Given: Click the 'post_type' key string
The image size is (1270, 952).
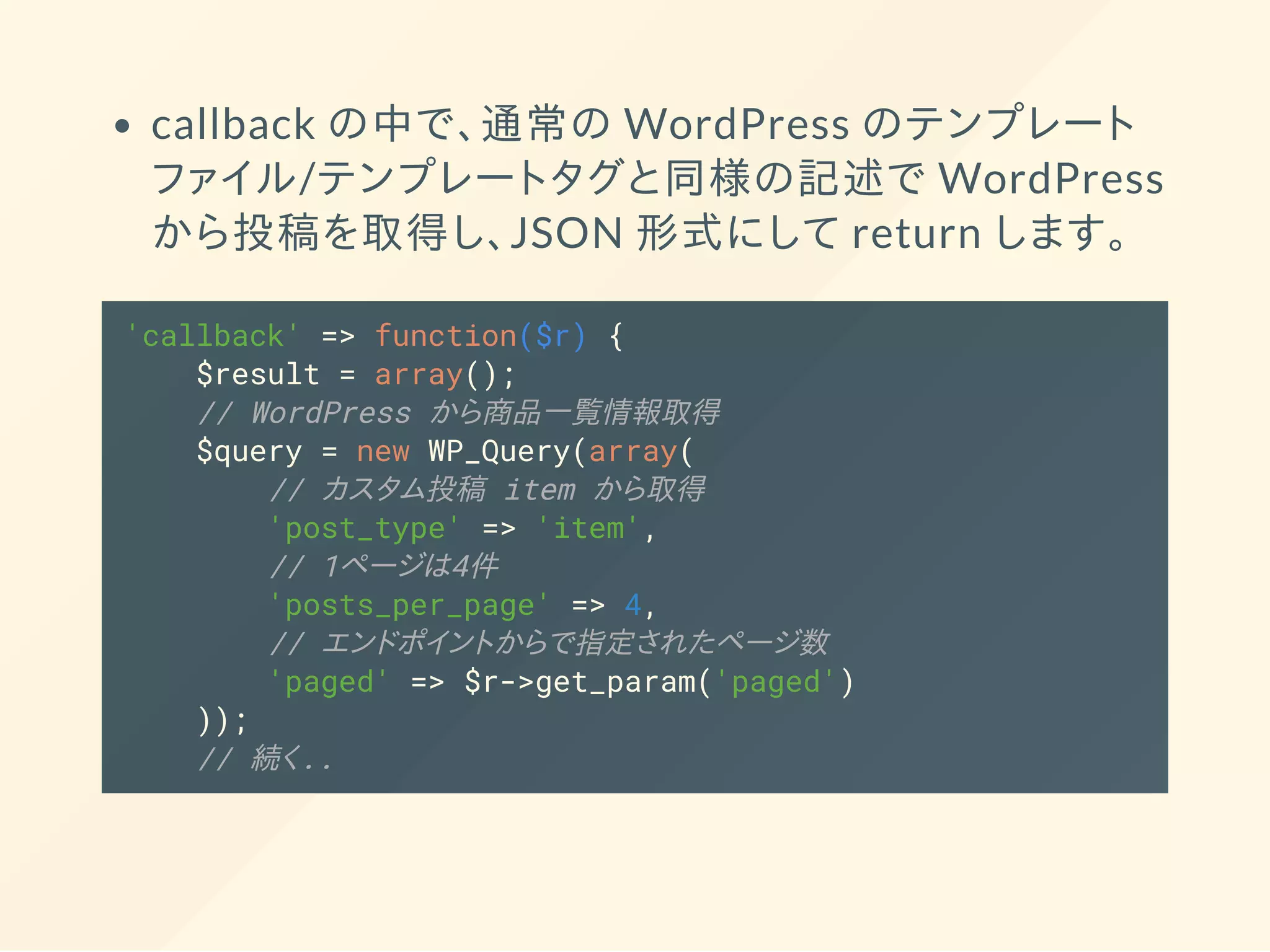Looking at the screenshot, I should pos(365,529).
